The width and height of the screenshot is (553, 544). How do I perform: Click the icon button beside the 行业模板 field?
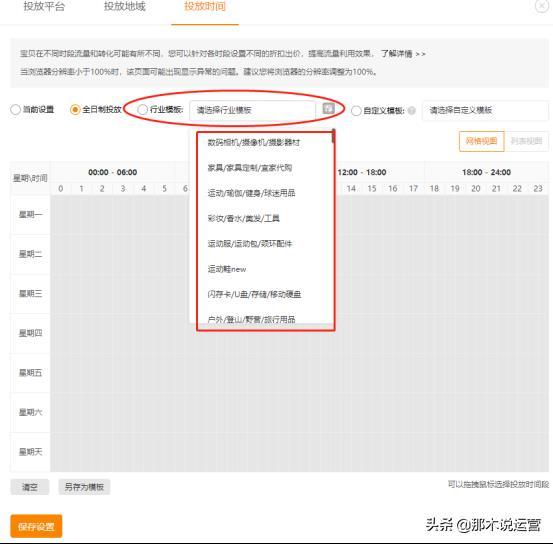tap(328, 108)
